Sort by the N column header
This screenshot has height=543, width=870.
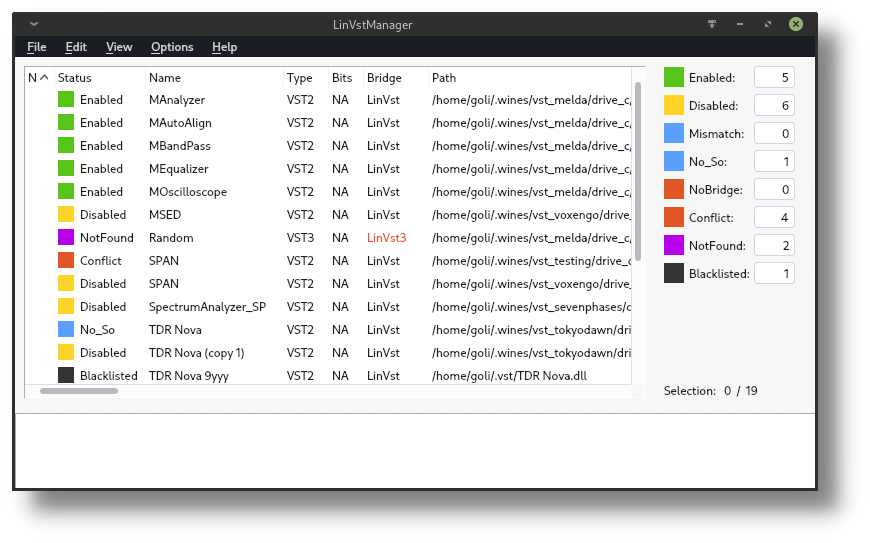pos(39,78)
